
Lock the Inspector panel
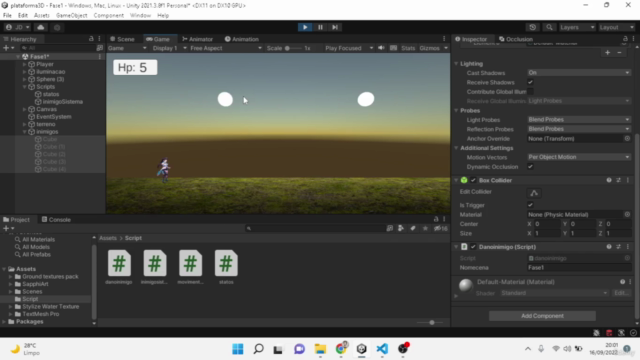[x=625, y=38]
